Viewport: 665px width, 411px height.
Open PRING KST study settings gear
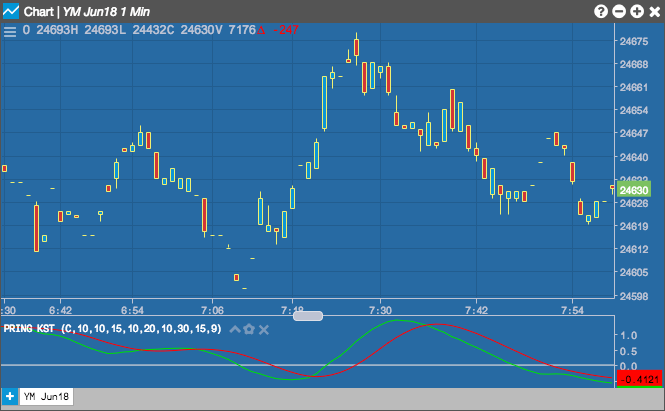tap(249, 329)
